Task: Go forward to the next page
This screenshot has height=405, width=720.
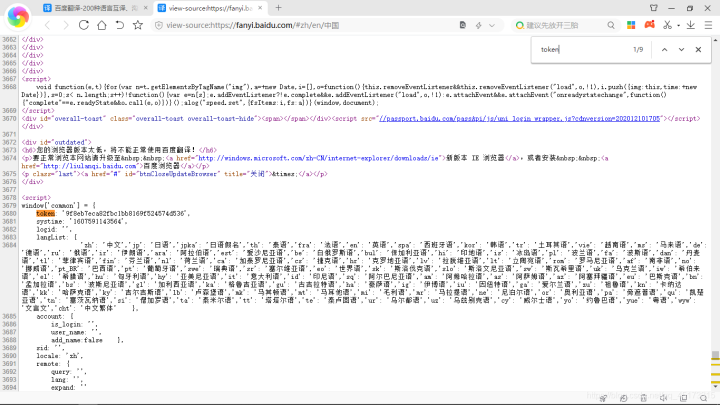Action: tap(65, 25)
